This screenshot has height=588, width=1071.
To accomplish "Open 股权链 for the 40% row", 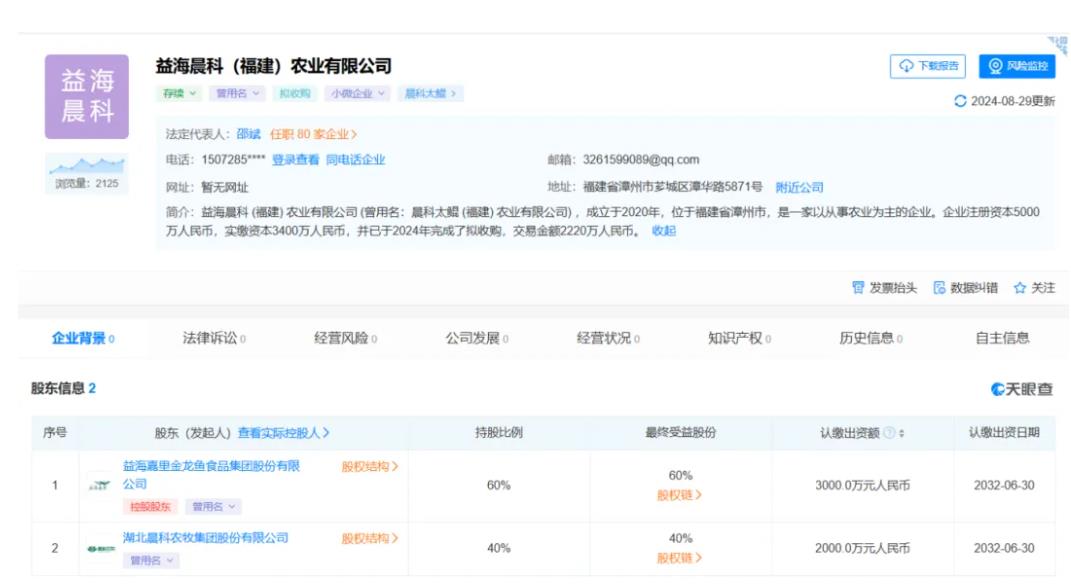I will pos(679,558).
